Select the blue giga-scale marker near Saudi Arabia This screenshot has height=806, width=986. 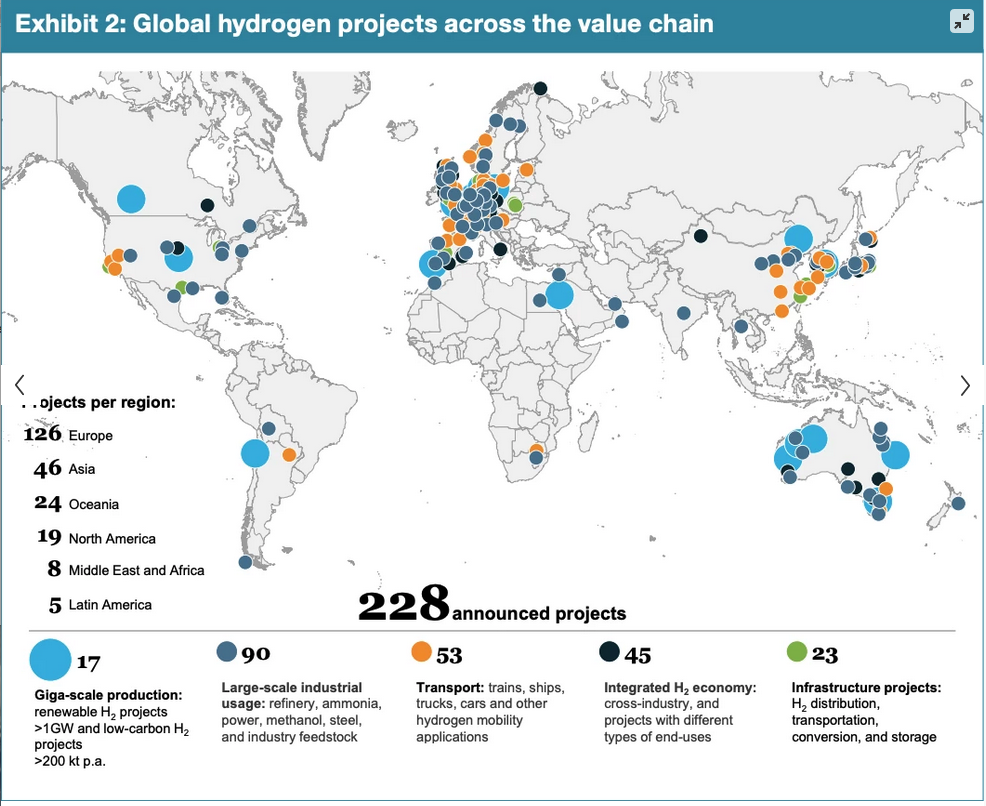point(561,296)
